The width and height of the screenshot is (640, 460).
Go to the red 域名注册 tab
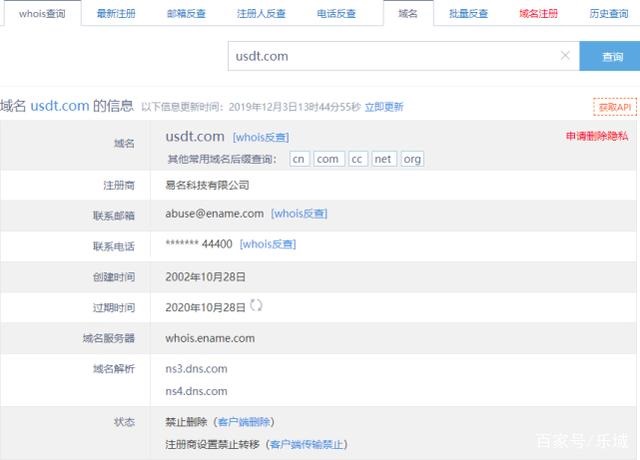tap(539, 14)
